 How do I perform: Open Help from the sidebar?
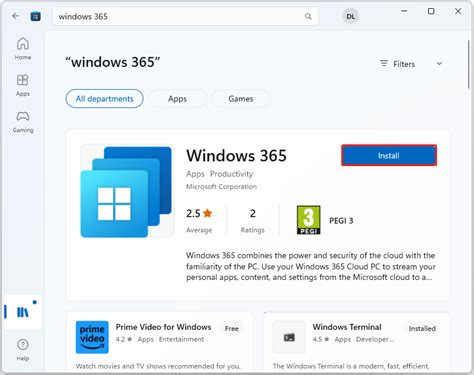[23, 349]
